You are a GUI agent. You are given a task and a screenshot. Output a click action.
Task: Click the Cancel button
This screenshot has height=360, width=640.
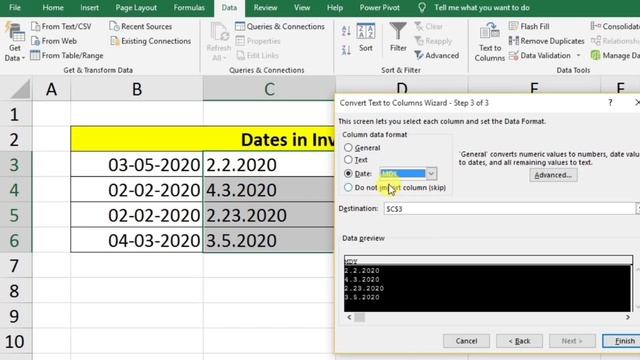(x=466, y=341)
